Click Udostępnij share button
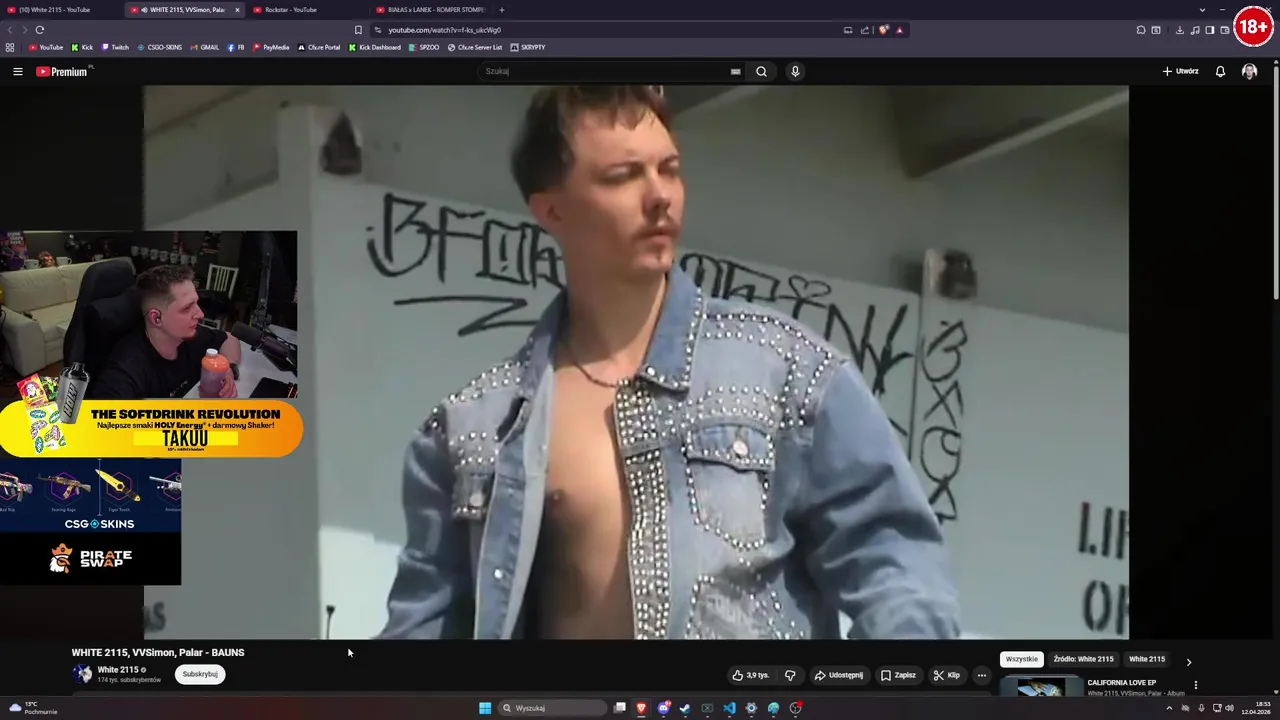This screenshot has width=1280, height=720. pos(838,675)
